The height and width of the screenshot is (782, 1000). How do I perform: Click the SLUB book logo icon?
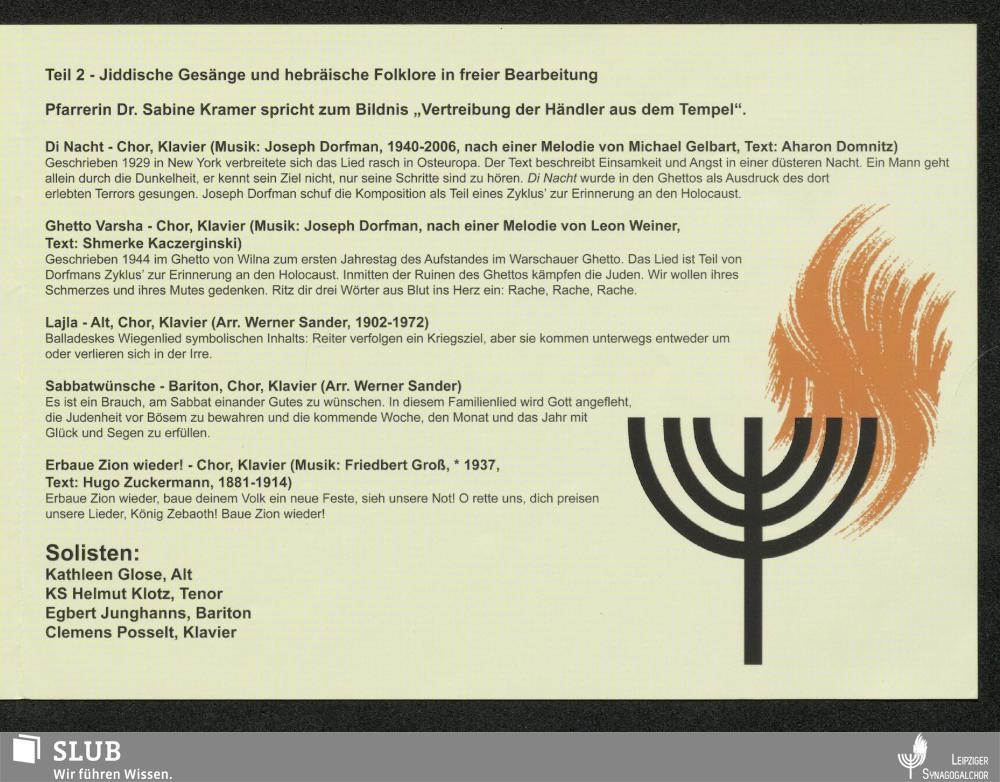[26, 751]
